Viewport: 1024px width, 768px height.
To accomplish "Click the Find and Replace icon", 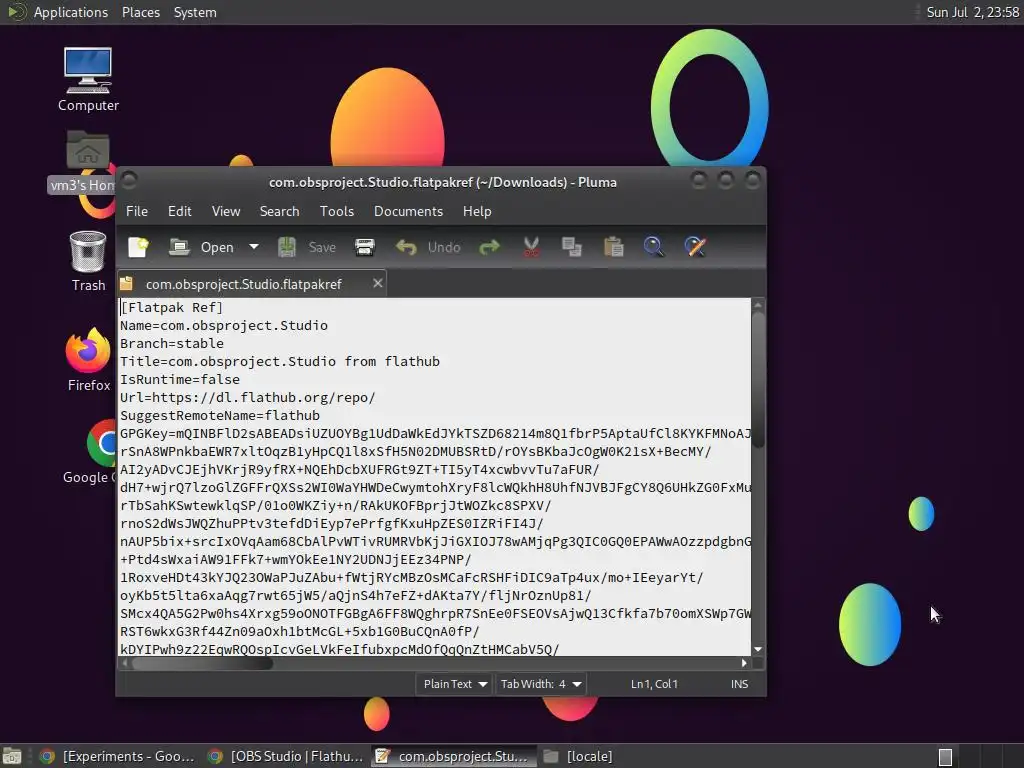I will 695,248.
